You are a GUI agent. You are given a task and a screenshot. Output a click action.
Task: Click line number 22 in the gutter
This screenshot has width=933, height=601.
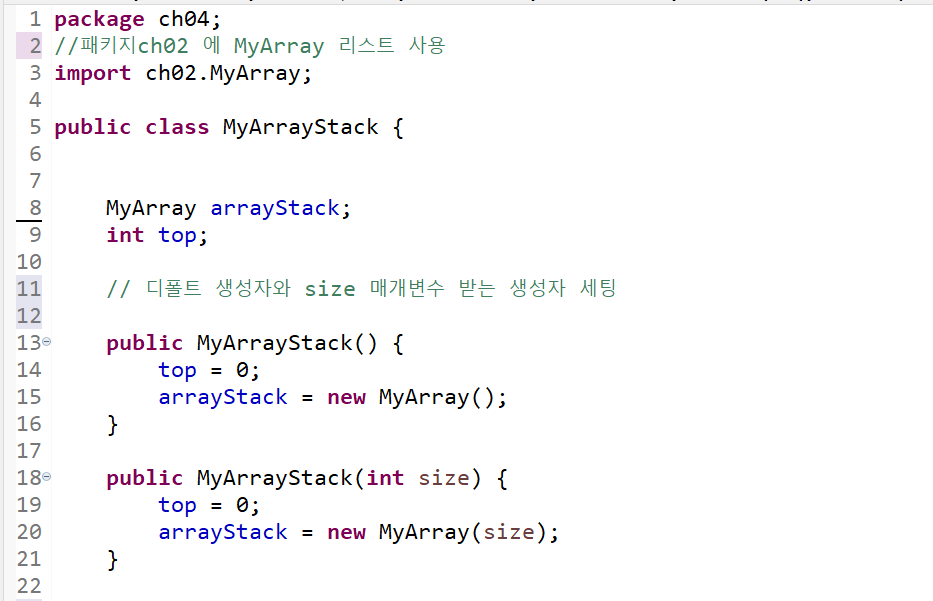(29, 586)
